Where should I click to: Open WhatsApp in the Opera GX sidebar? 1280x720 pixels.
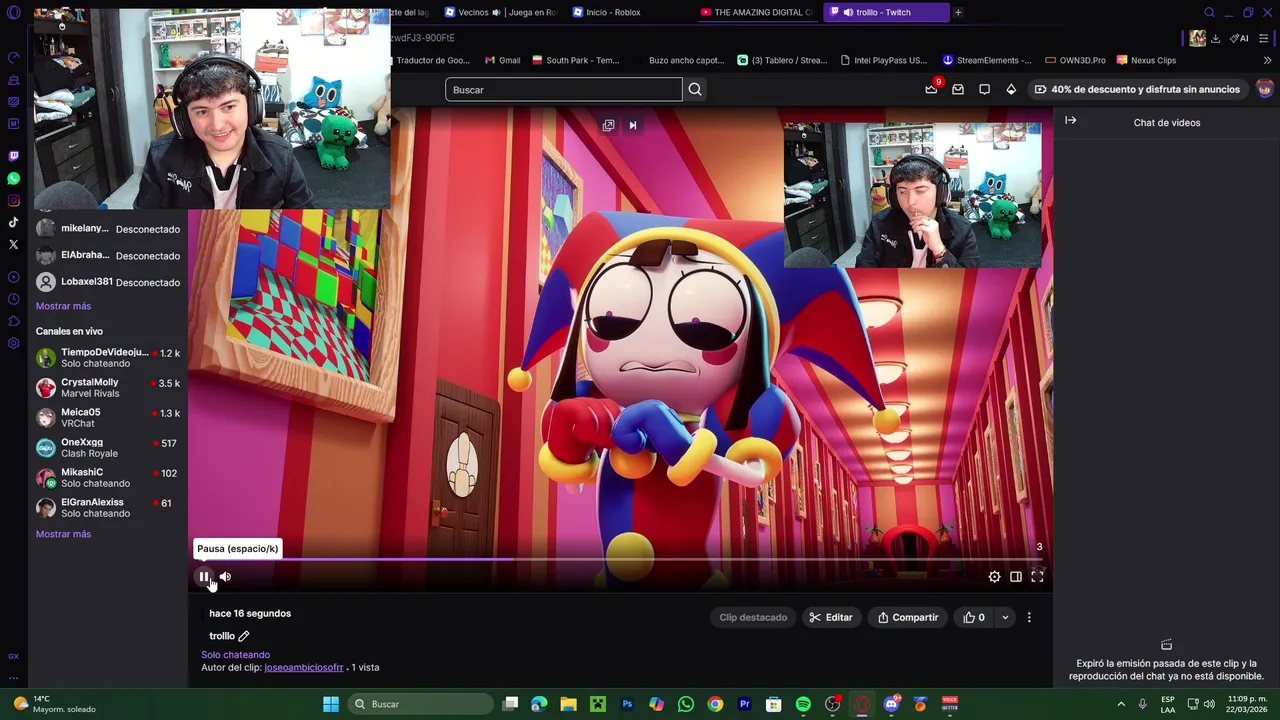(13, 178)
